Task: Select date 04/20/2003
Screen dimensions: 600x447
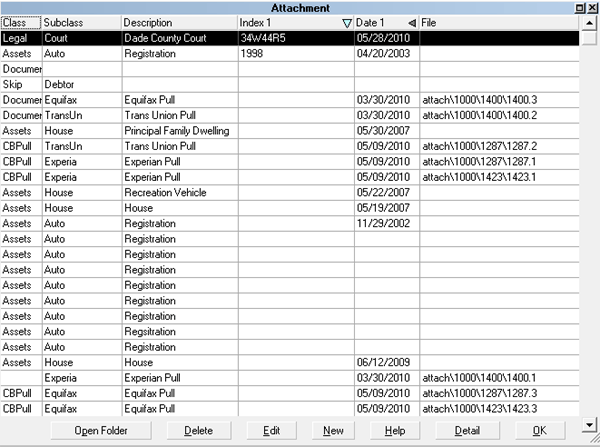Action: (387, 54)
